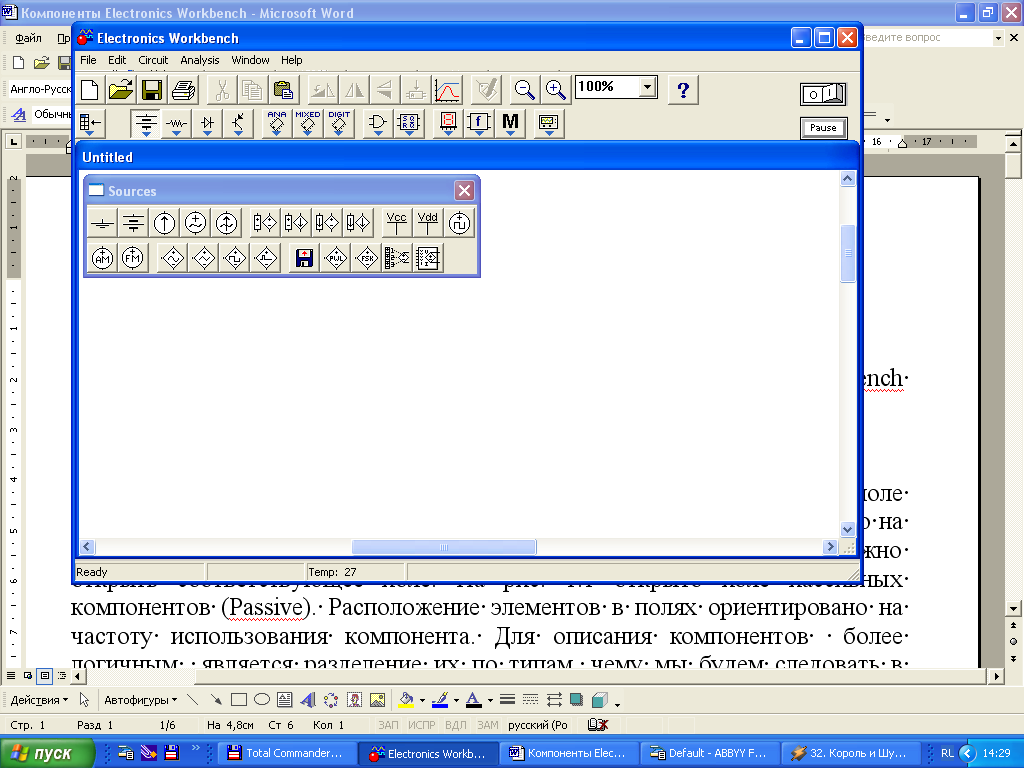Screen dimensions: 1024x768
Task: Click the circuit window vertical scrollbar thumb
Action: pyautogui.click(x=848, y=253)
